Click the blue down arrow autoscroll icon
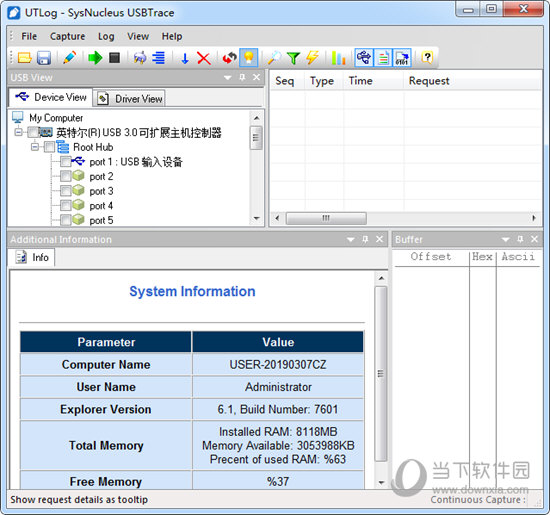 185,58
